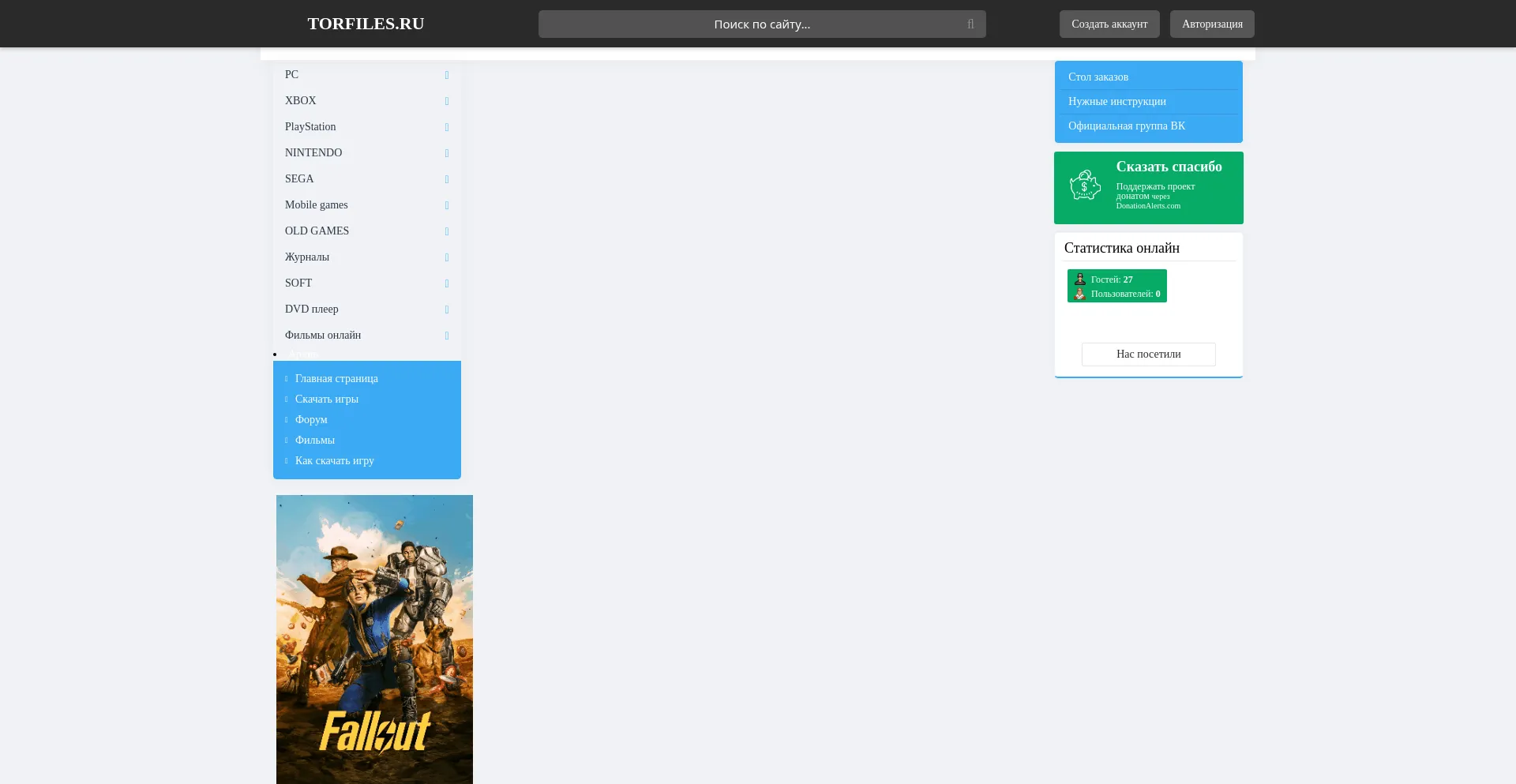Open the XBOX category

pos(300,100)
